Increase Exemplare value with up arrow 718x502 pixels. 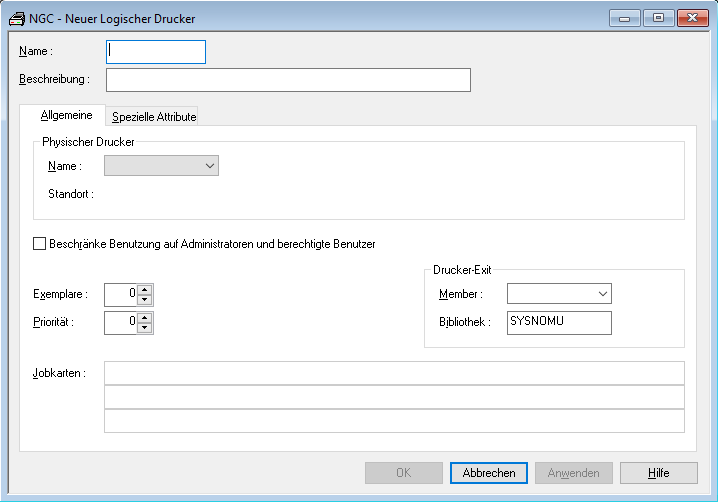coord(145,289)
